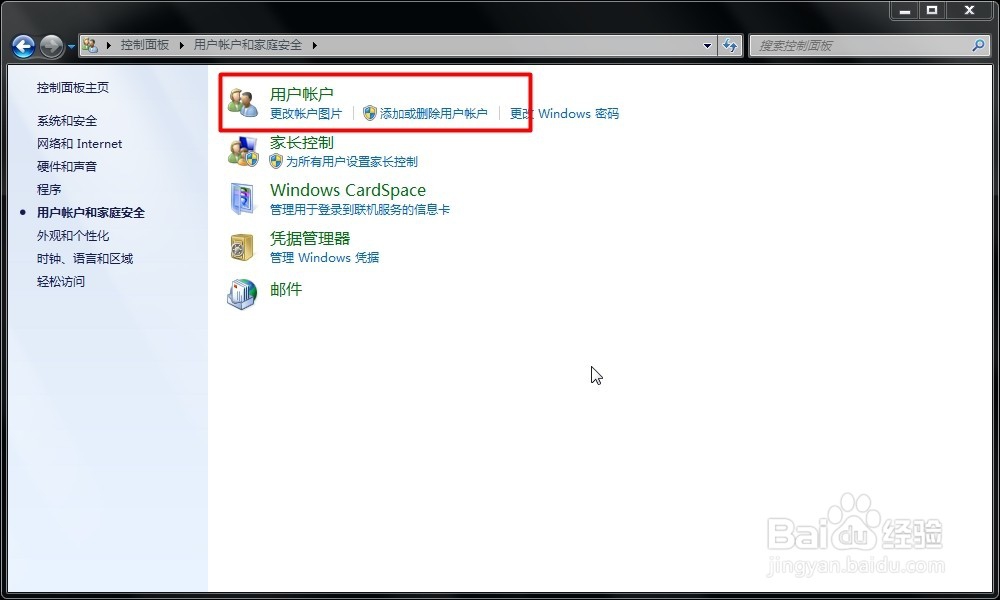Open 程序 sidebar category
1000x600 pixels.
(49, 189)
